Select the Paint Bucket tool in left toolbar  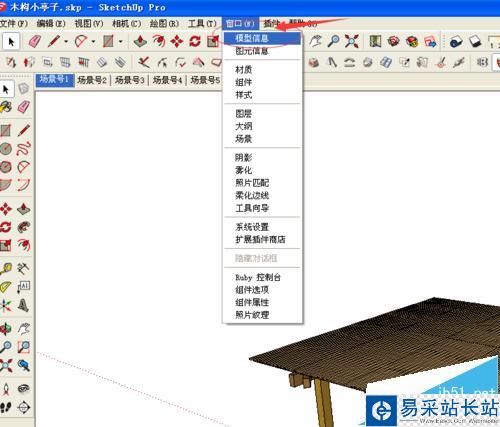coord(6,107)
